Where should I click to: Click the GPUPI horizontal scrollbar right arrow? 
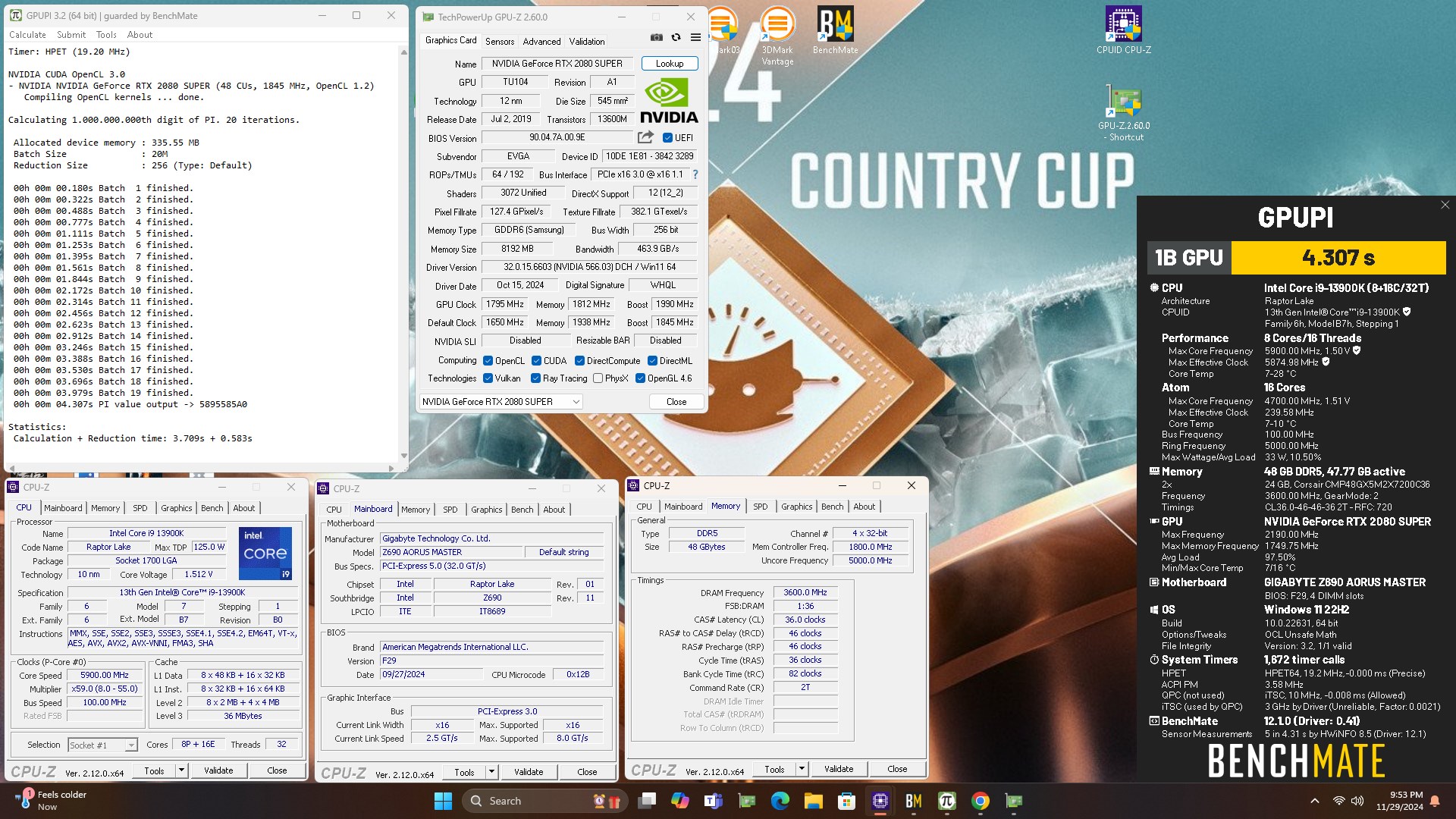[x=391, y=469]
